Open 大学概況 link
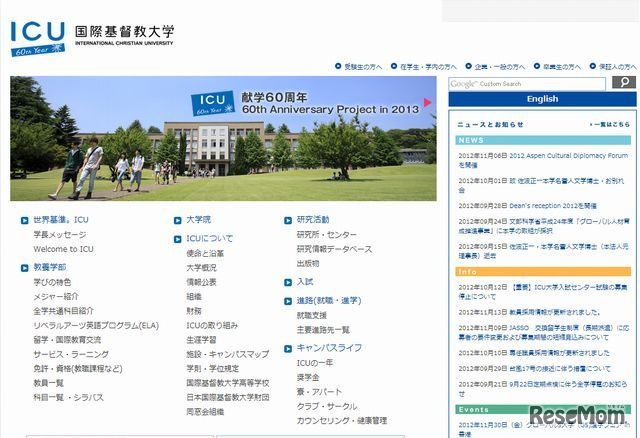The height and width of the screenshot is (438, 640). (x=201, y=268)
